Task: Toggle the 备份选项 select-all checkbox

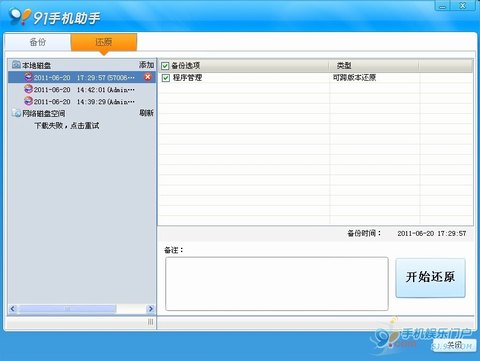Action: coord(165,66)
